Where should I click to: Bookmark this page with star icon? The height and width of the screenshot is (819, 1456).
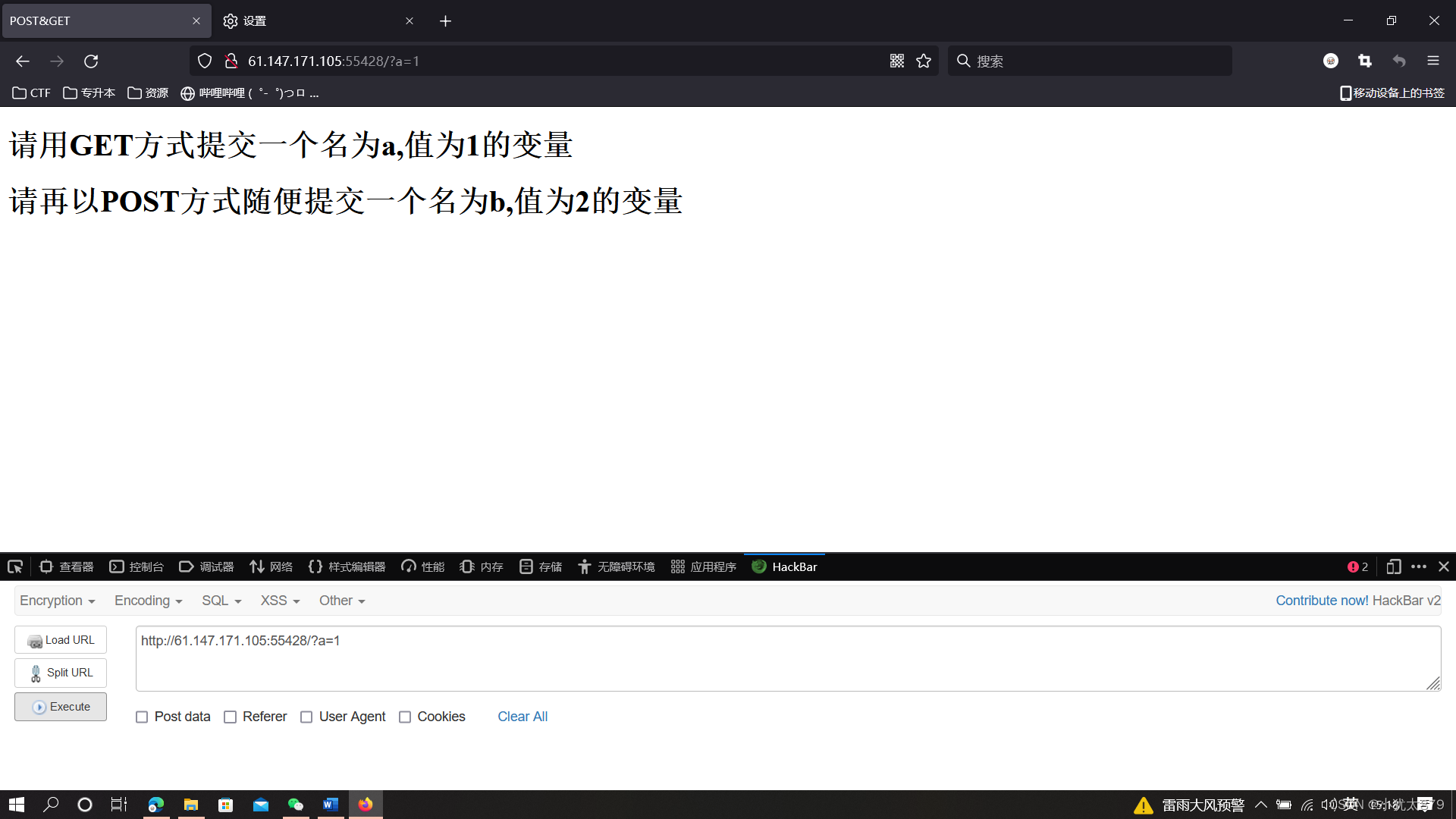pos(923,61)
